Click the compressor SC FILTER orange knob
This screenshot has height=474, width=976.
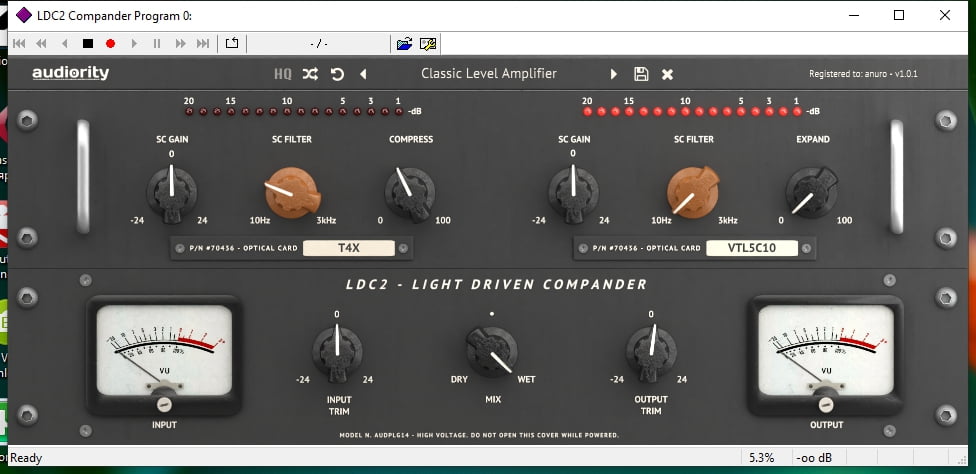click(292, 192)
